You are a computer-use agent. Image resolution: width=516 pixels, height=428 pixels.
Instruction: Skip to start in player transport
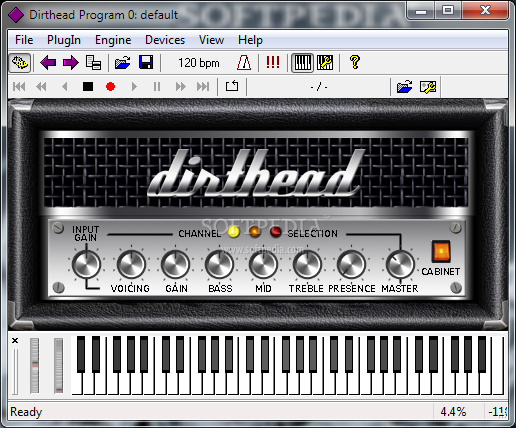point(19,87)
